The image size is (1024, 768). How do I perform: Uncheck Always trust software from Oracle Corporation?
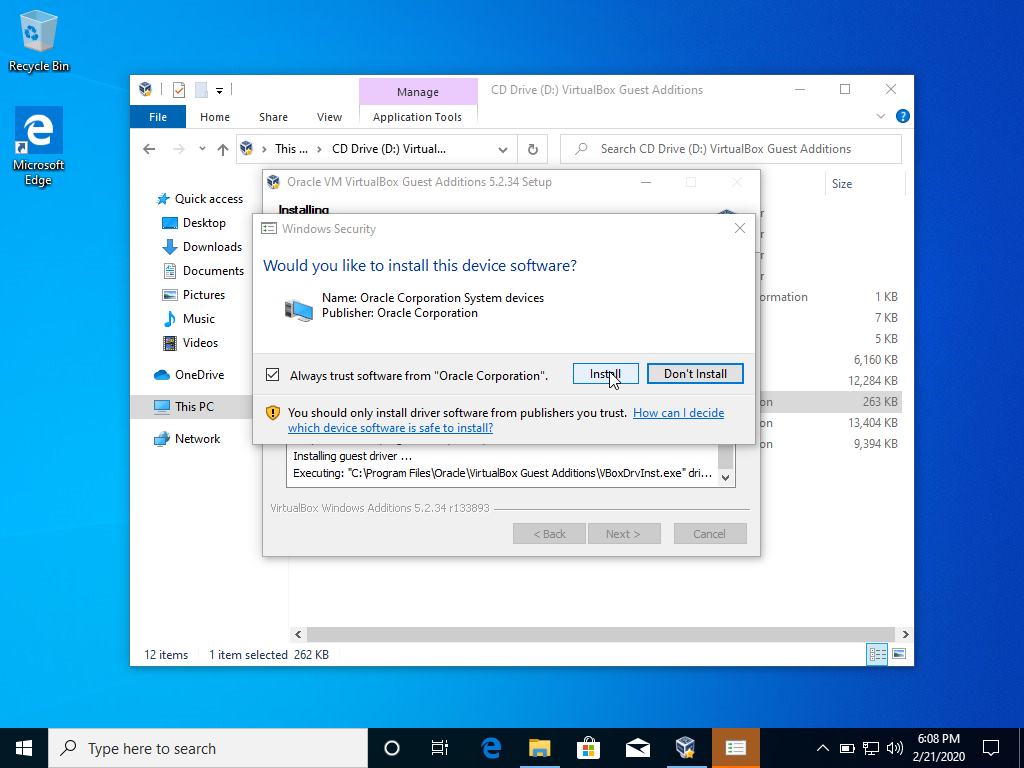pos(272,375)
